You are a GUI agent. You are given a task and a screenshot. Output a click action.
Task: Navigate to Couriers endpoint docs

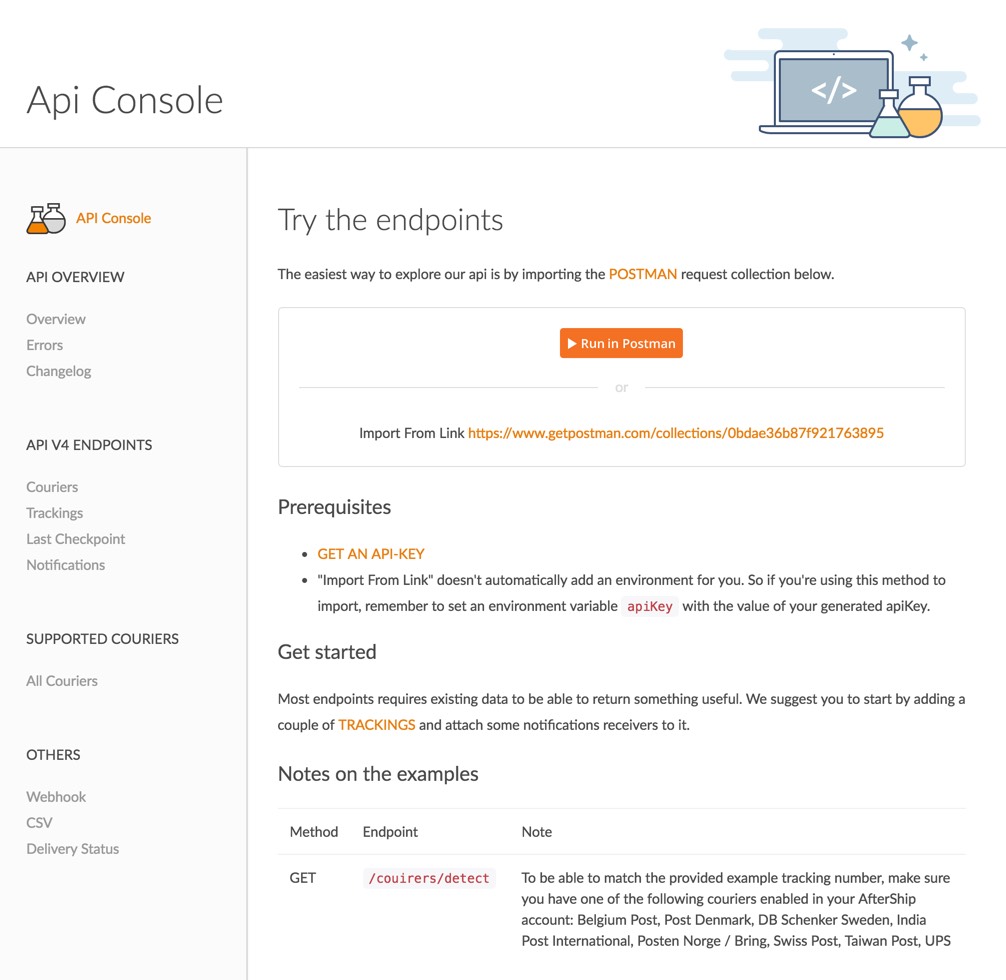52,487
